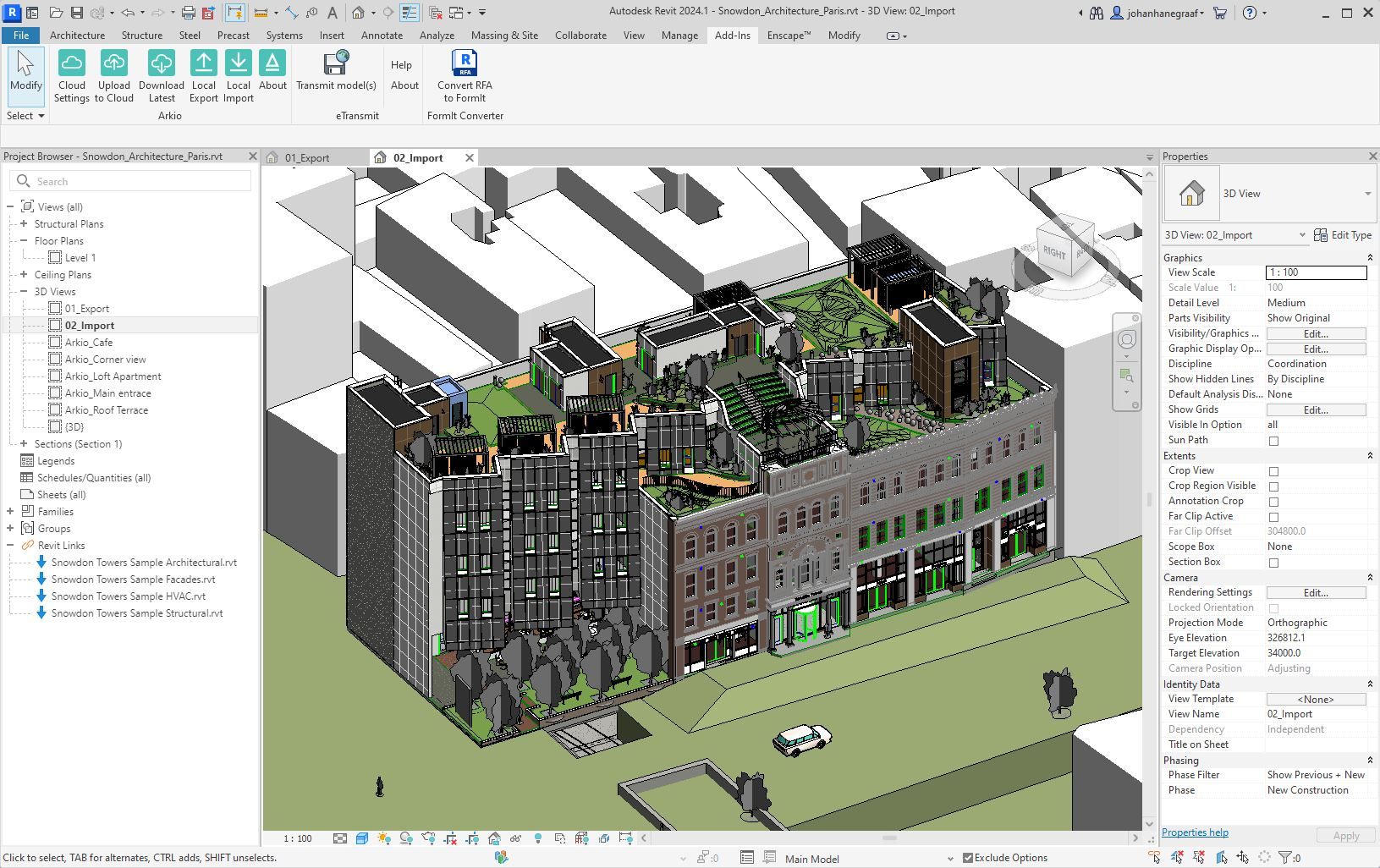Screen dimensions: 1380x868
Task: Open Arkio Cloud Settings
Action: point(72,76)
